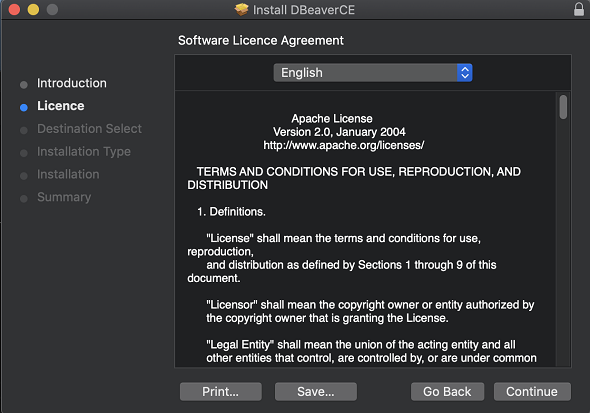This screenshot has width=590, height=413.
Task: Click the '"Legal Entity" shall mean' paragraph
Action: [x=371, y=351]
